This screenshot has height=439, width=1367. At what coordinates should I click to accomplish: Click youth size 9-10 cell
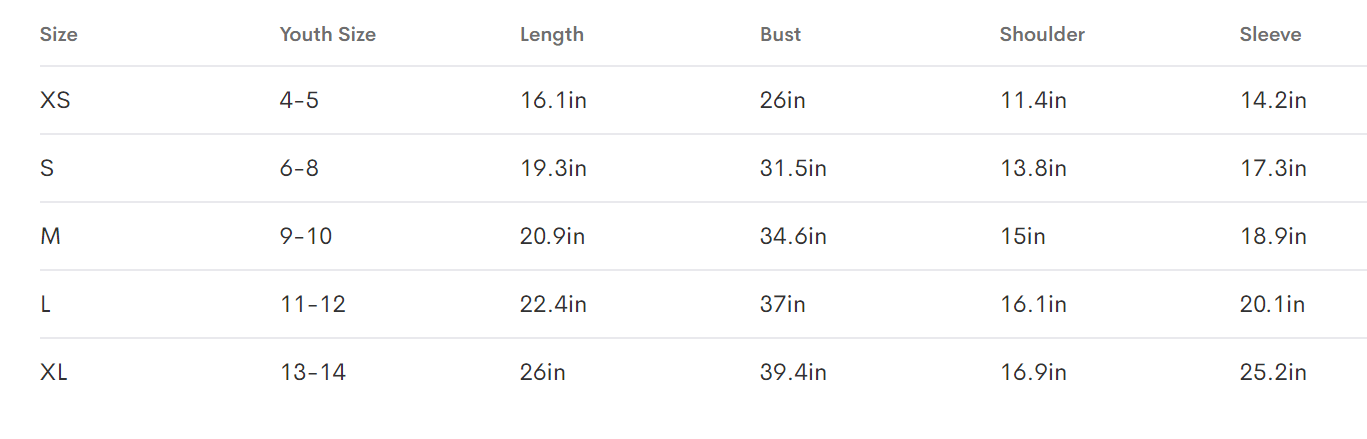(306, 236)
